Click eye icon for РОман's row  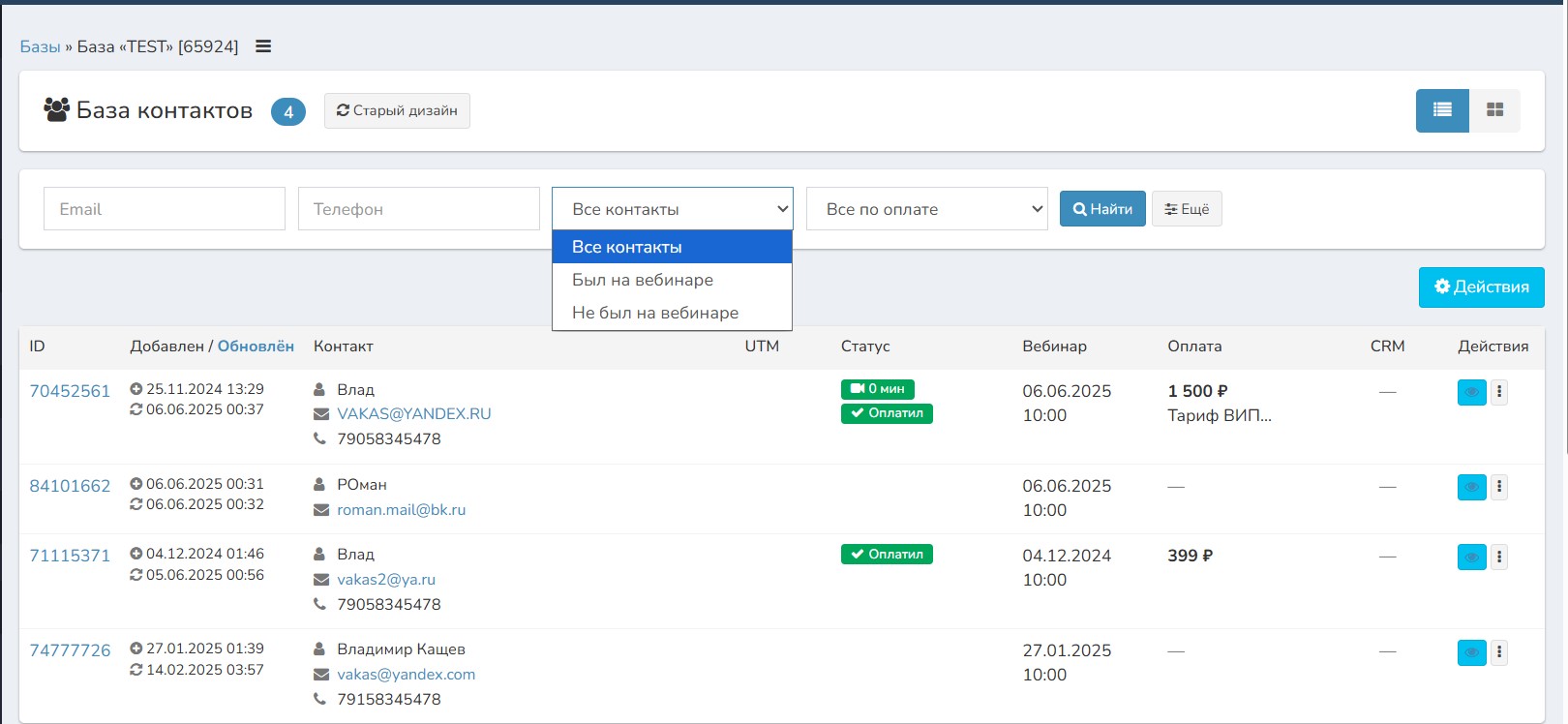(x=1471, y=487)
